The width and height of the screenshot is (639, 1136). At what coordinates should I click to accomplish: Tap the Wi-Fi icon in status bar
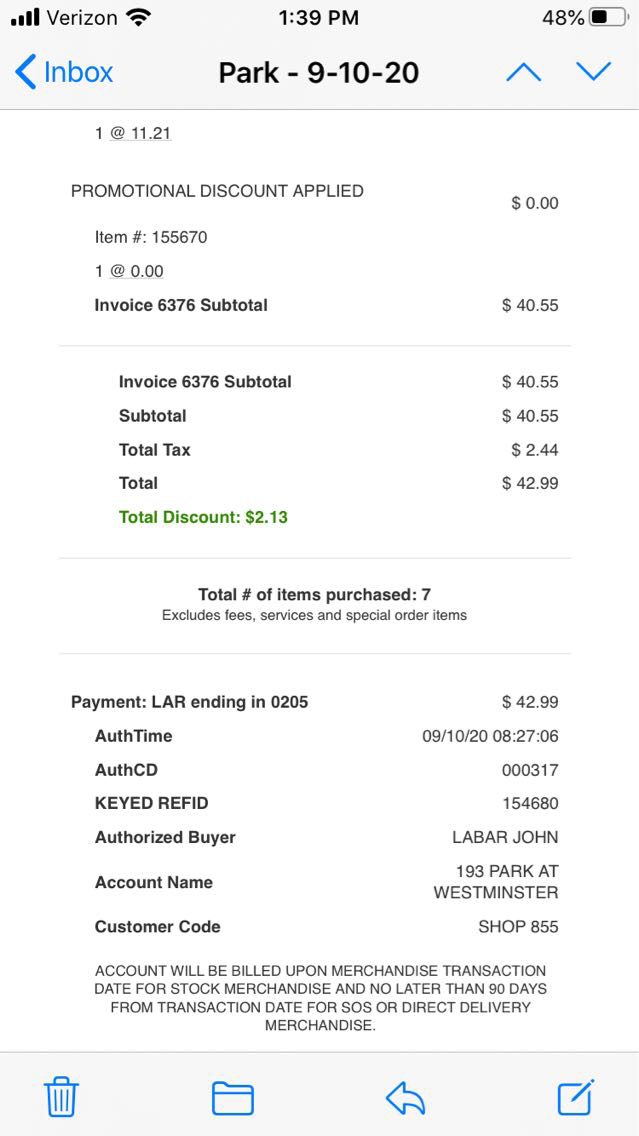point(140,18)
